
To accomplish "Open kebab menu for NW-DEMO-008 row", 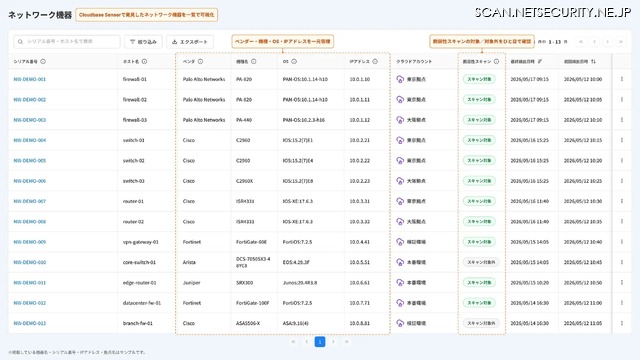I will (622, 222).
